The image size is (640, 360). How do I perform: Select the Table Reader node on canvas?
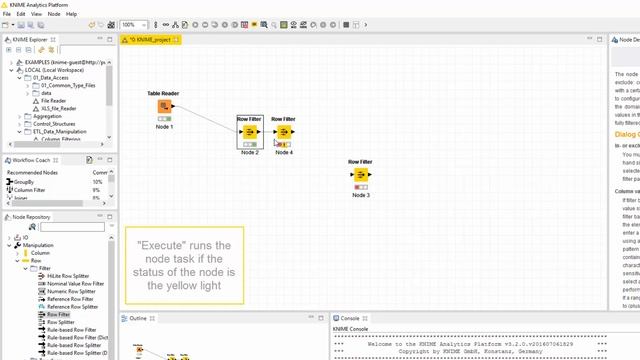164,107
